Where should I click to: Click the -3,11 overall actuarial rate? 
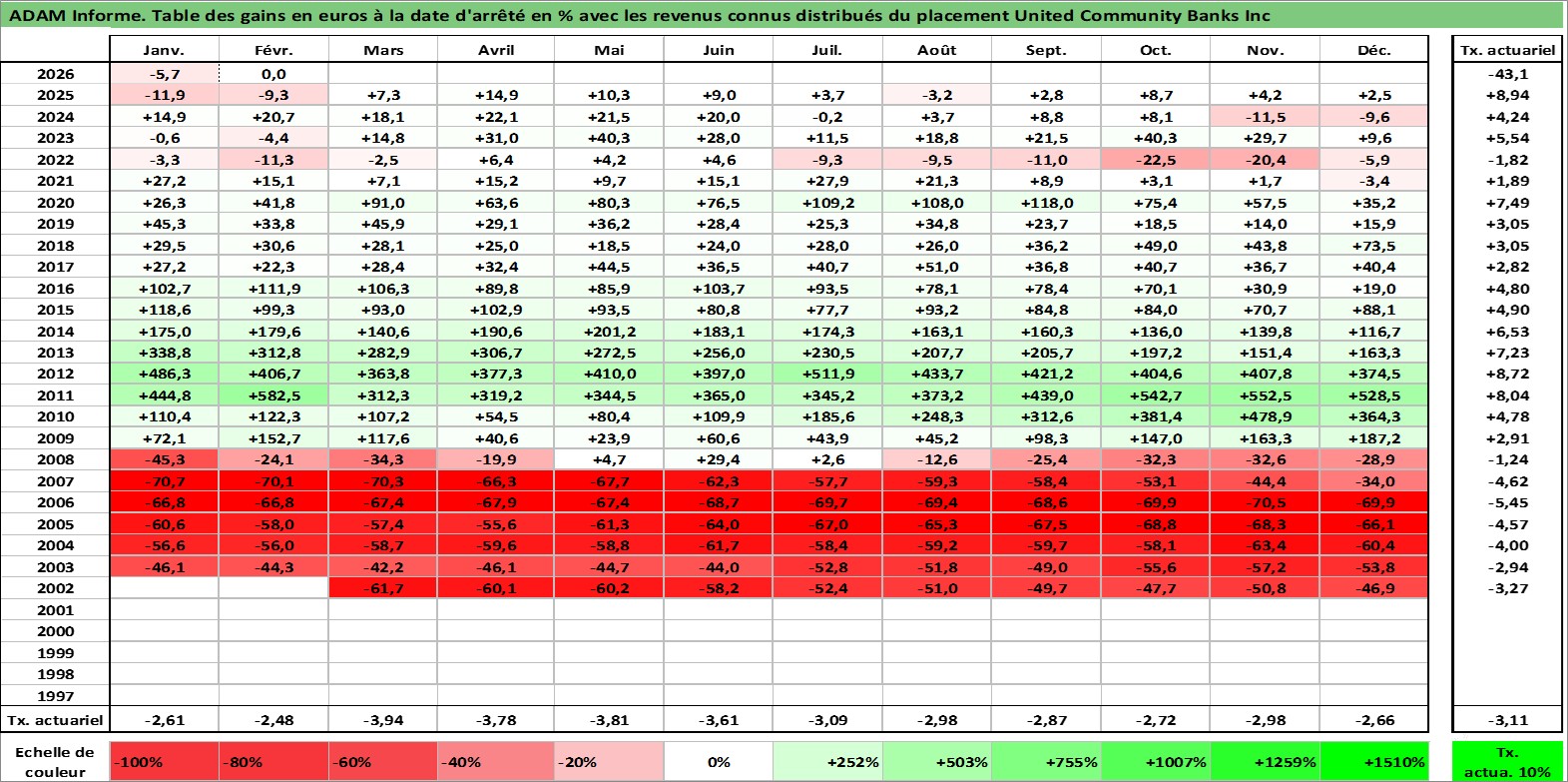pyautogui.click(x=1507, y=720)
